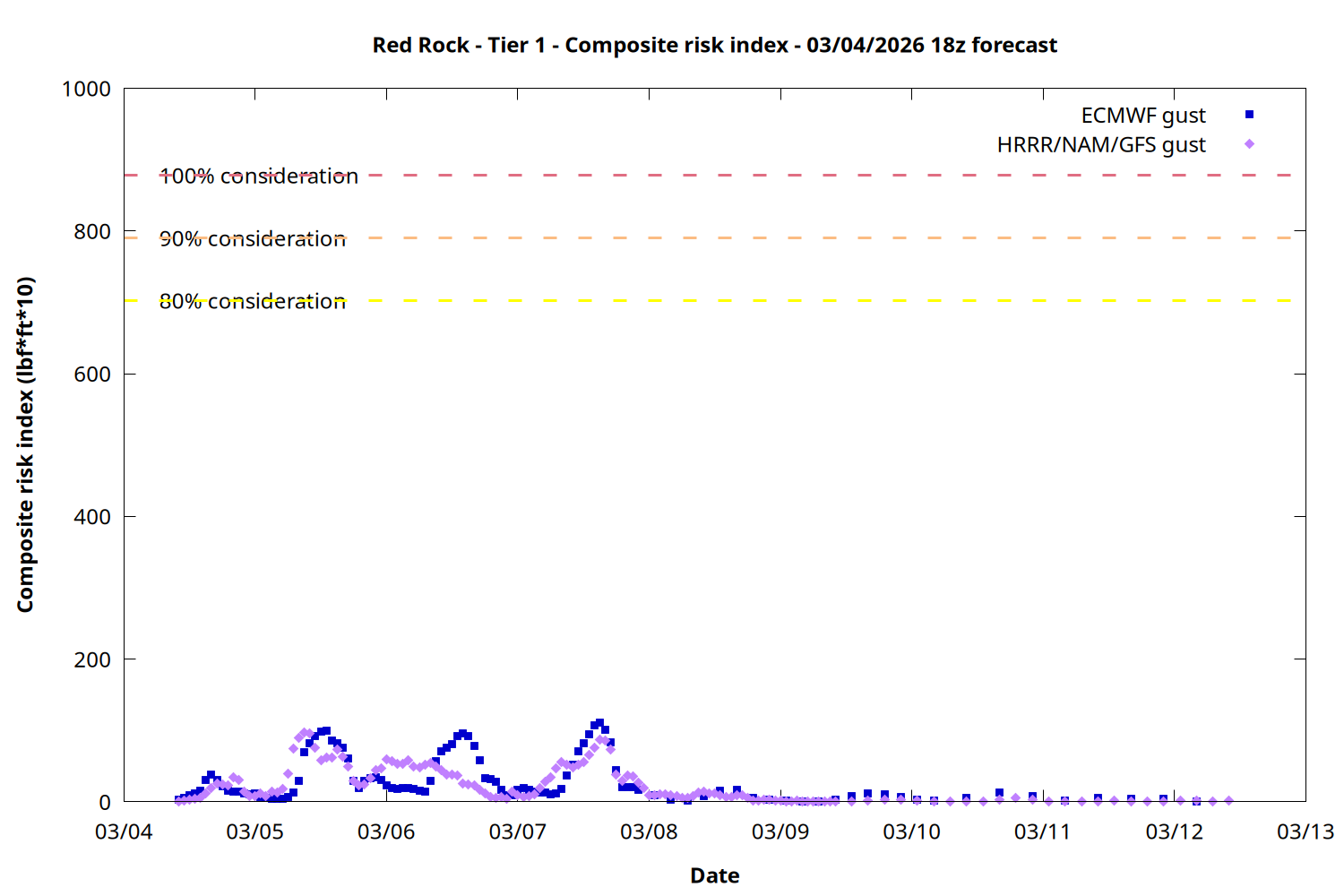Select the 03/07 date tick label
This screenshot has width=1344, height=896.
pyautogui.click(x=517, y=832)
